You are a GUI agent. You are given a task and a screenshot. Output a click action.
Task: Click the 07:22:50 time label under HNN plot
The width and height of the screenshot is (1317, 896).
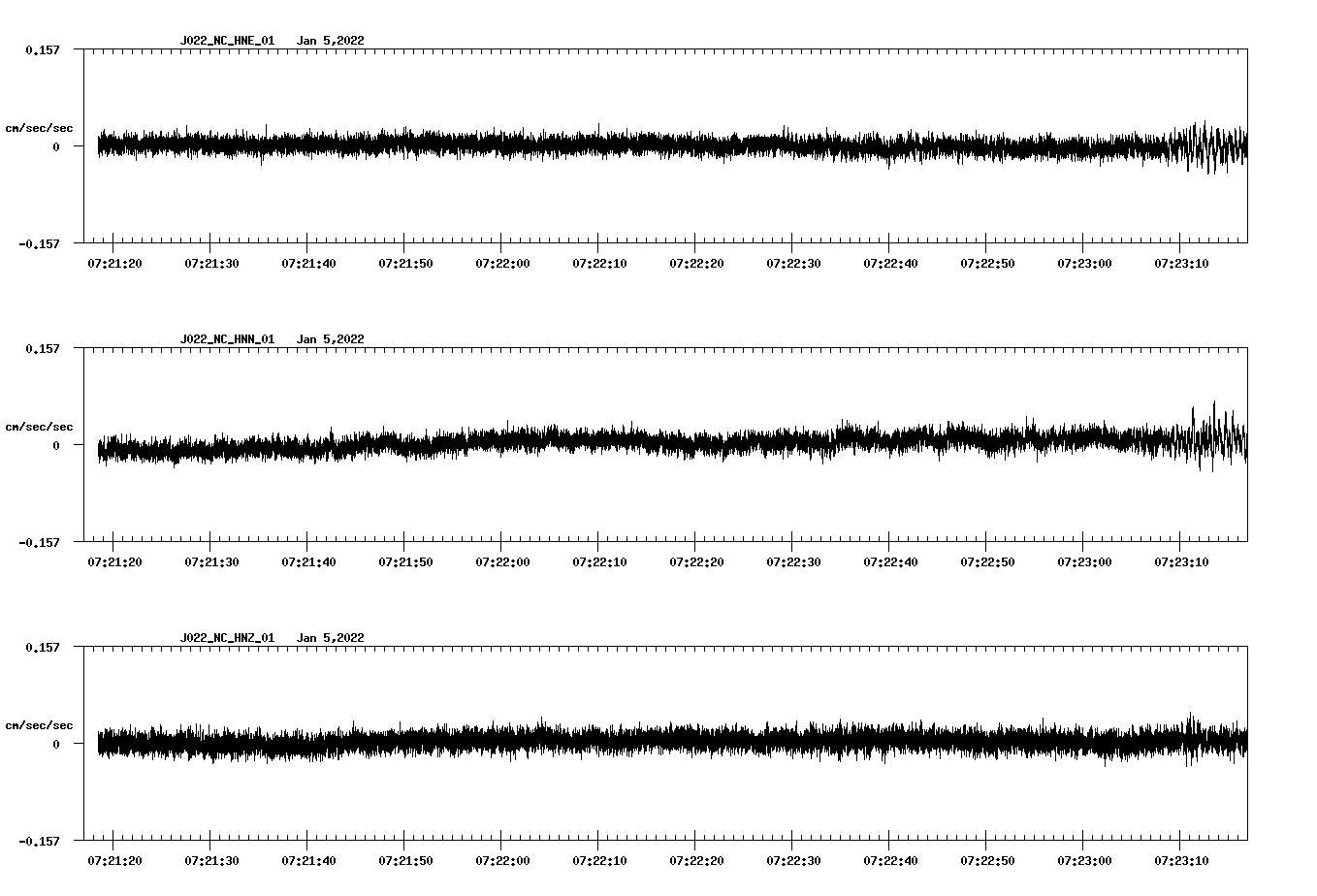tap(987, 561)
